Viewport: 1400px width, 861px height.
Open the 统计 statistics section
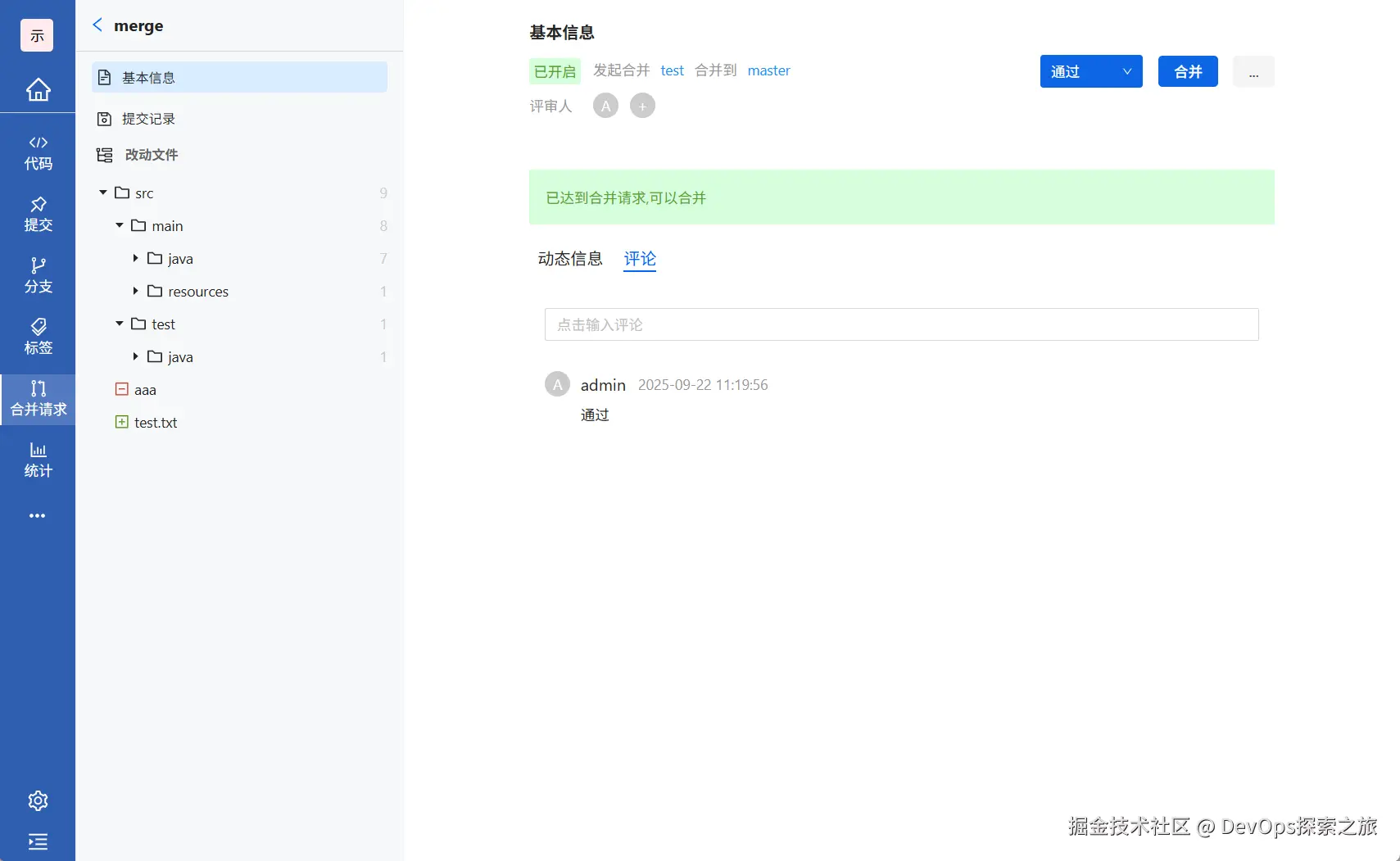pos(38,460)
